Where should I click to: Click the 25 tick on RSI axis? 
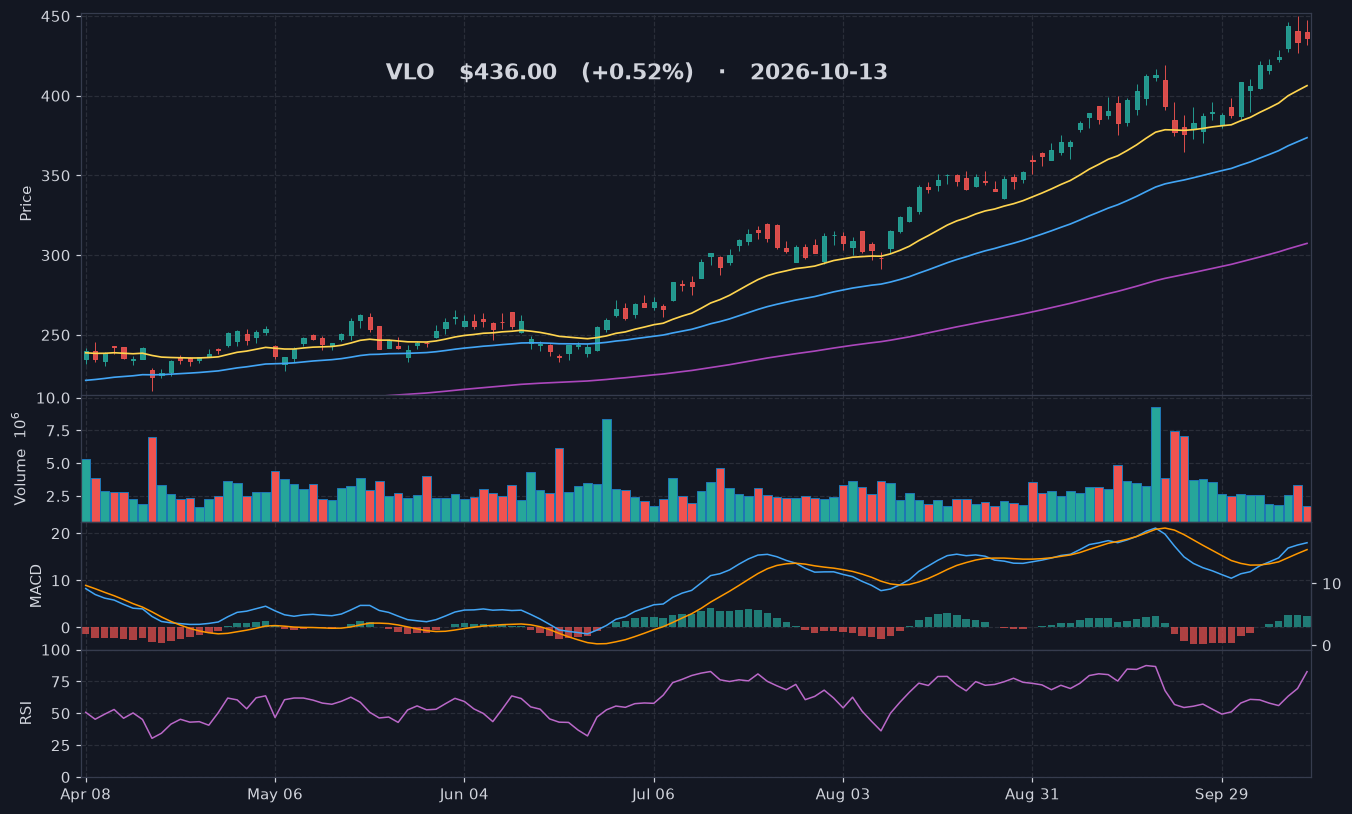point(60,746)
